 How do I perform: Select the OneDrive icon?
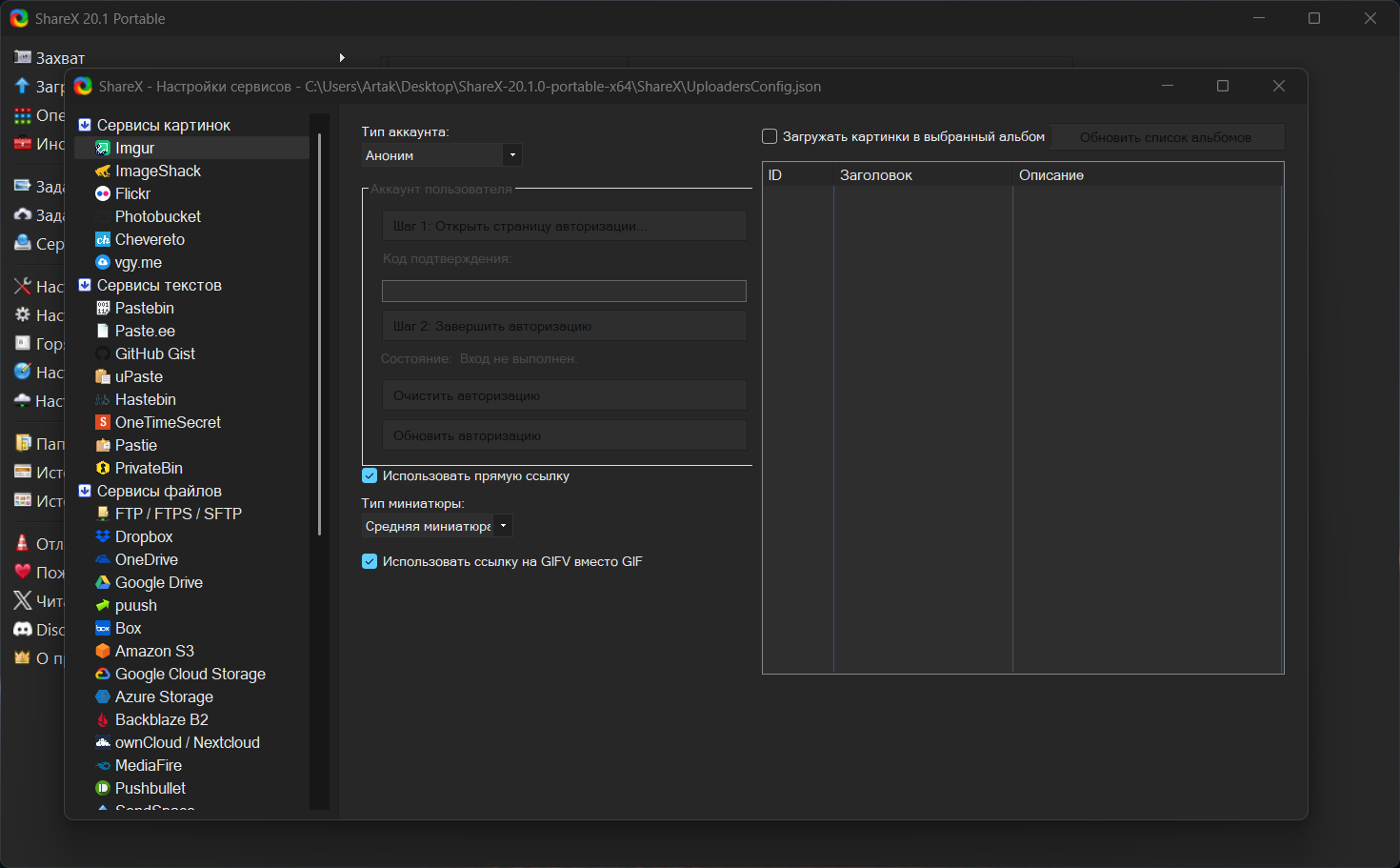coord(103,559)
